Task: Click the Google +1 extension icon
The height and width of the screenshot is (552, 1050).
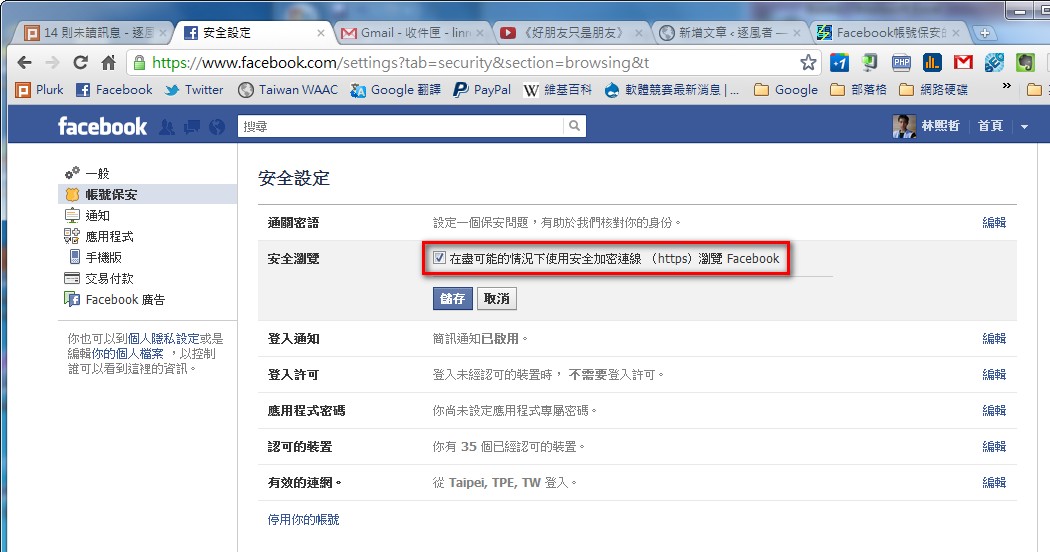Action: [x=839, y=63]
